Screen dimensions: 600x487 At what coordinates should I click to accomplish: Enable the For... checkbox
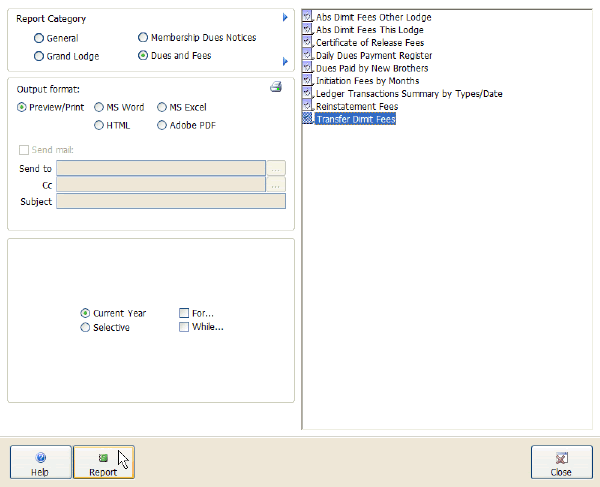[184, 313]
